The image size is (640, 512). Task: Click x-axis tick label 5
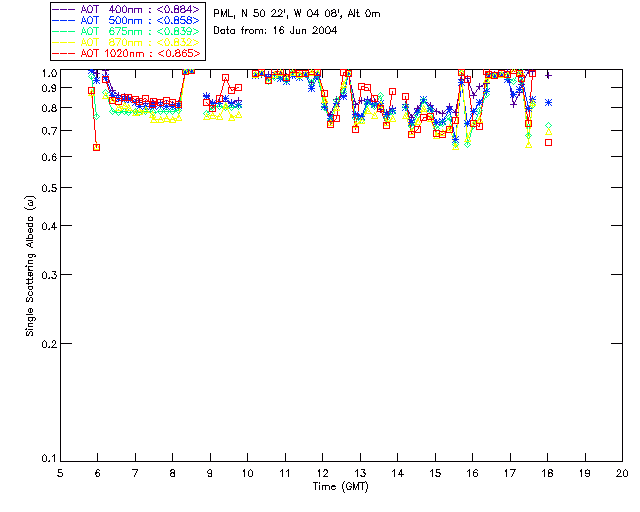coord(60,472)
